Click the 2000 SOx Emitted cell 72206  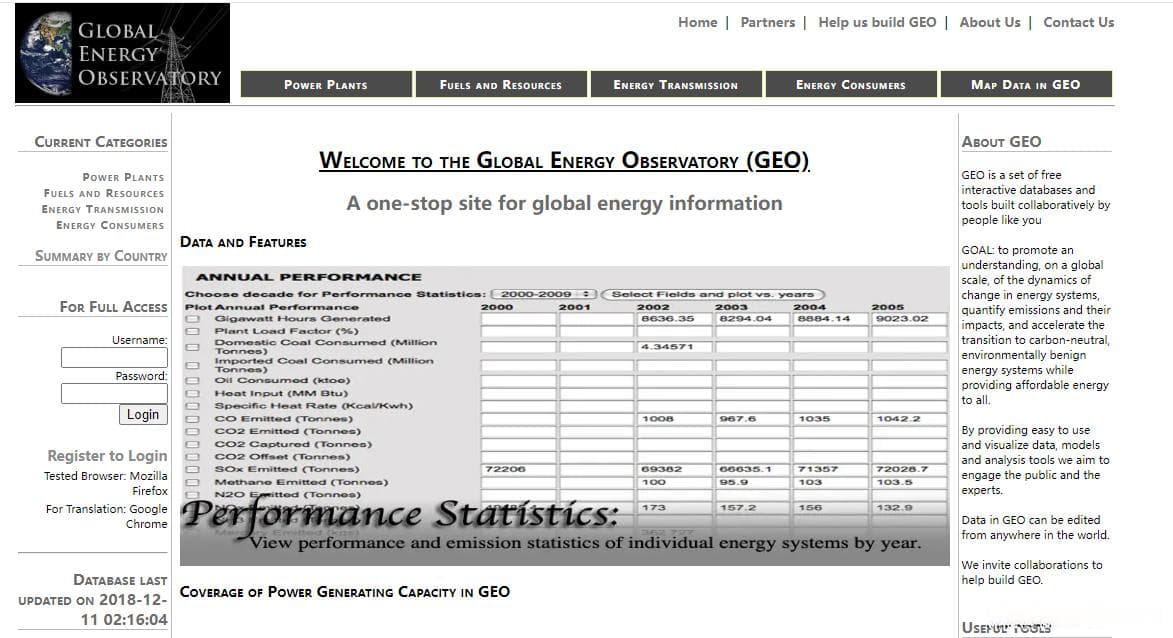tap(518, 470)
